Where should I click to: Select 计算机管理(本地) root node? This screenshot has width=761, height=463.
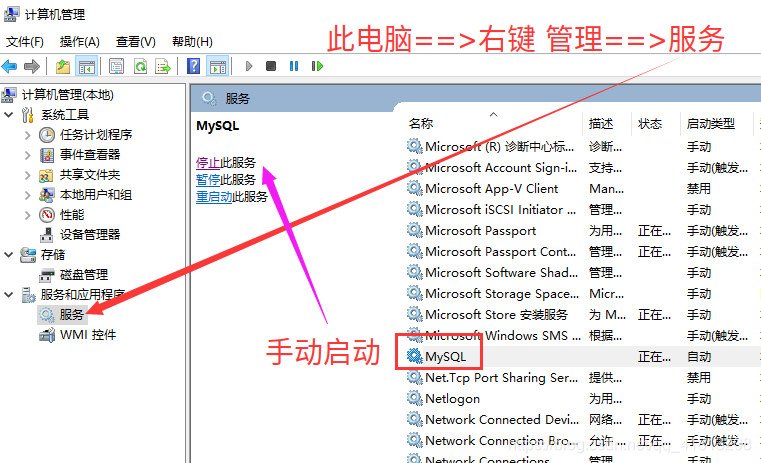(67, 95)
